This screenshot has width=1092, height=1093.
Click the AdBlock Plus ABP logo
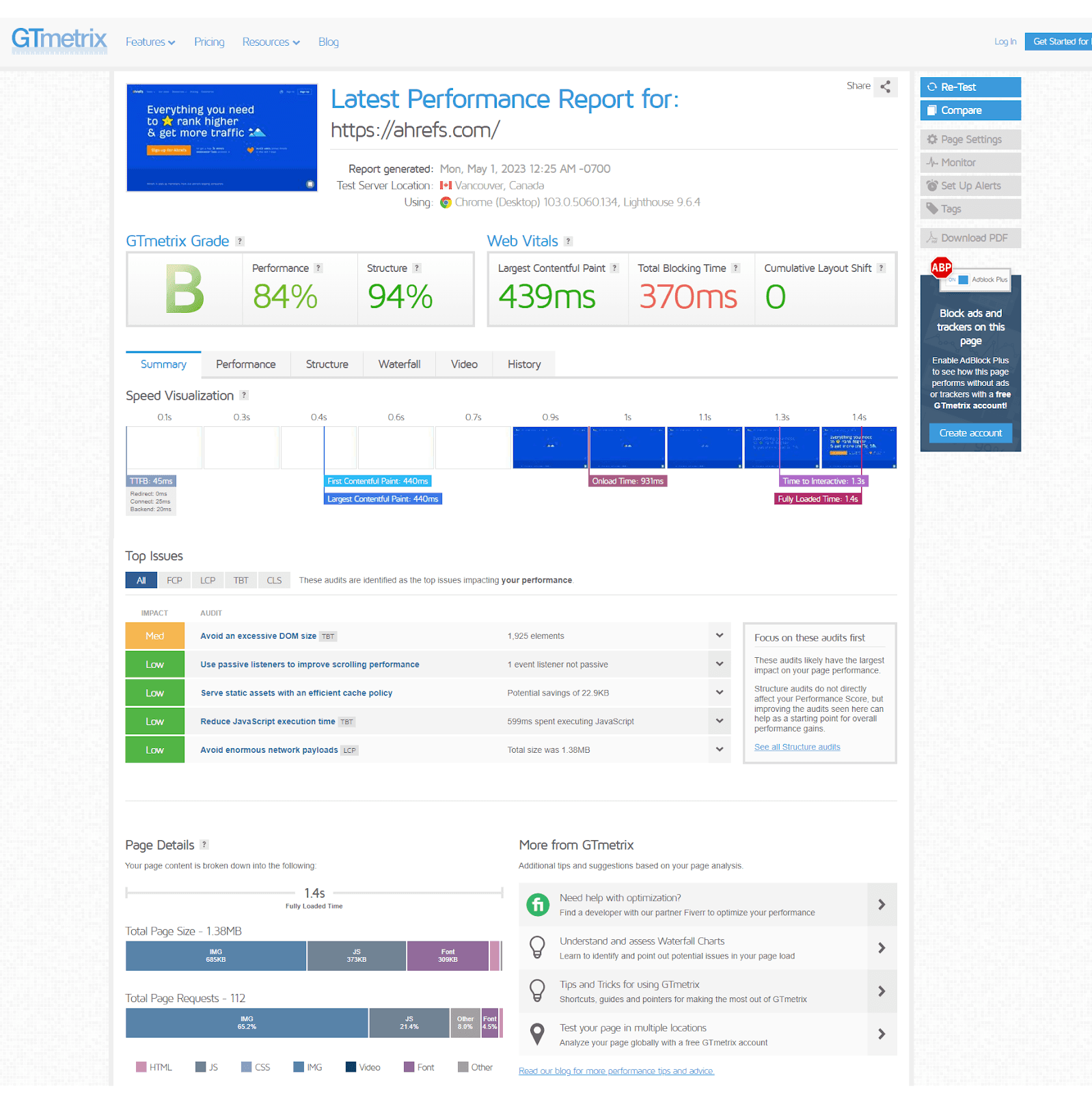click(x=941, y=268)
